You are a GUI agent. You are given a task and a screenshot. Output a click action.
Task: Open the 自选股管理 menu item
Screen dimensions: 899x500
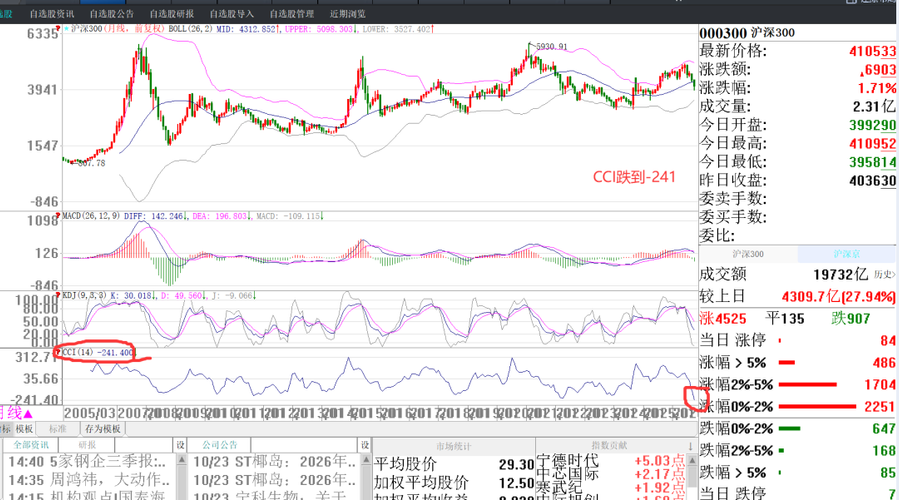coord(292,14)
